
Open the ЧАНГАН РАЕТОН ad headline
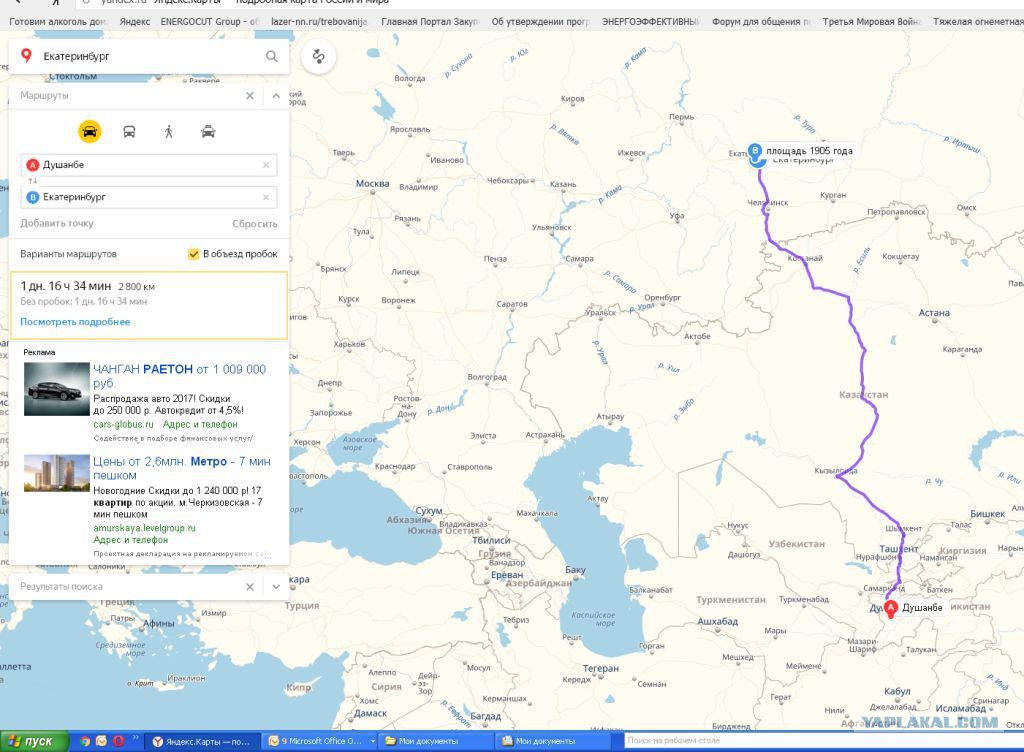point(180,376)
